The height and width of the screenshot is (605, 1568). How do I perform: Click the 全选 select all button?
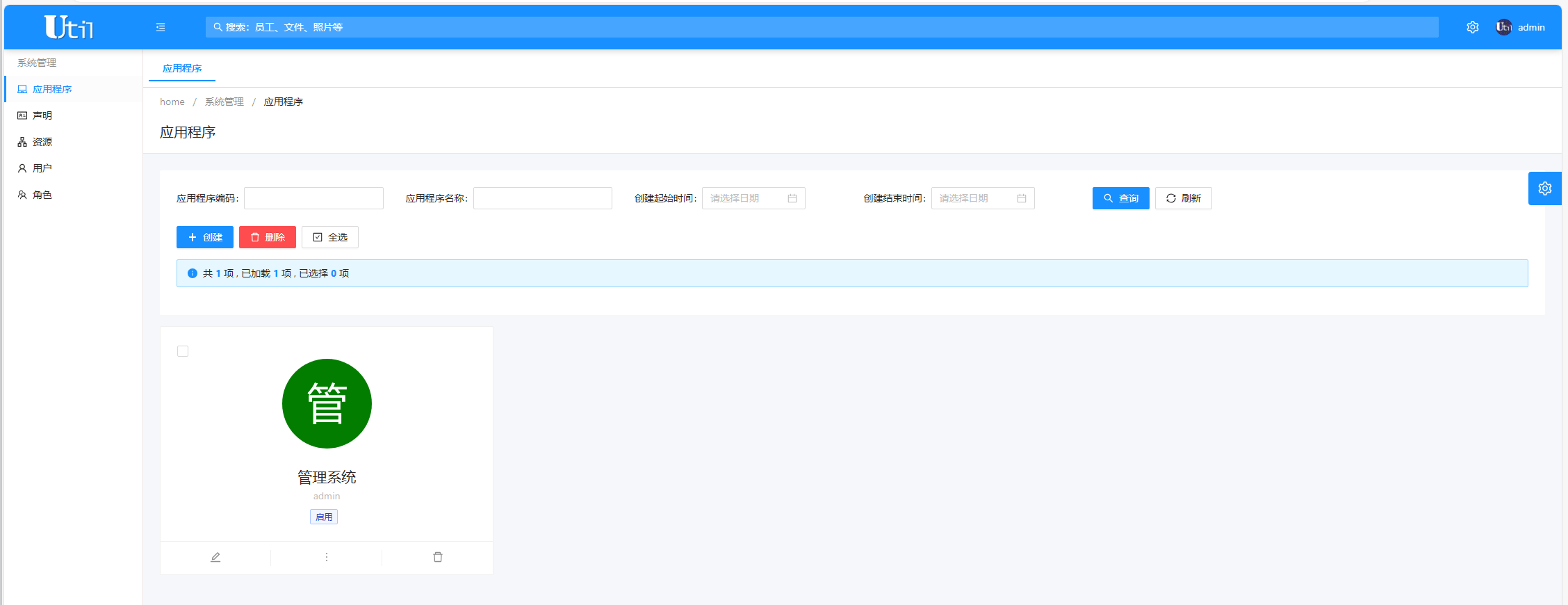click(330, 237)
